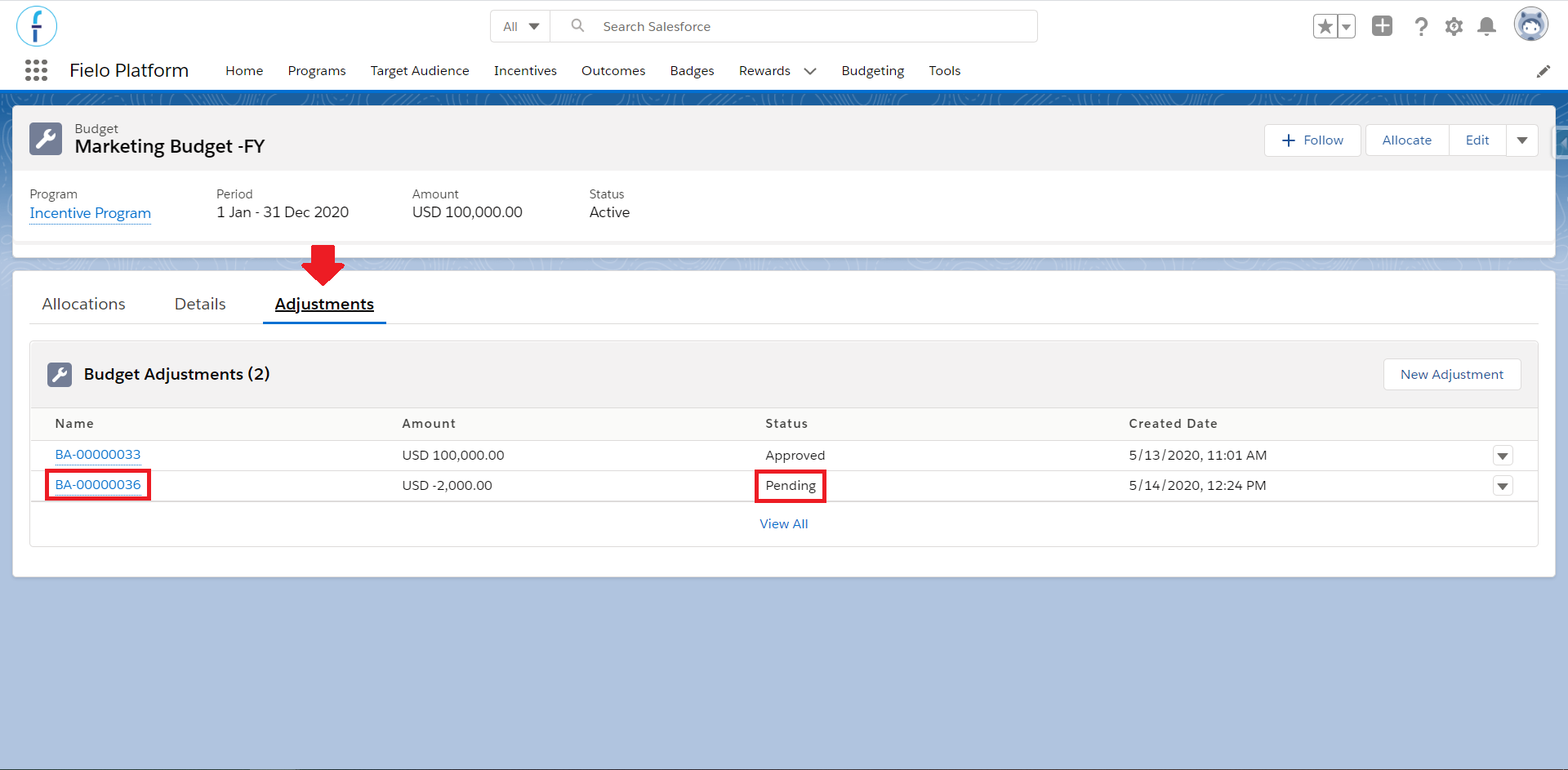Click the New Adjustment button
1568x770 pixels.
(1452, 374)
